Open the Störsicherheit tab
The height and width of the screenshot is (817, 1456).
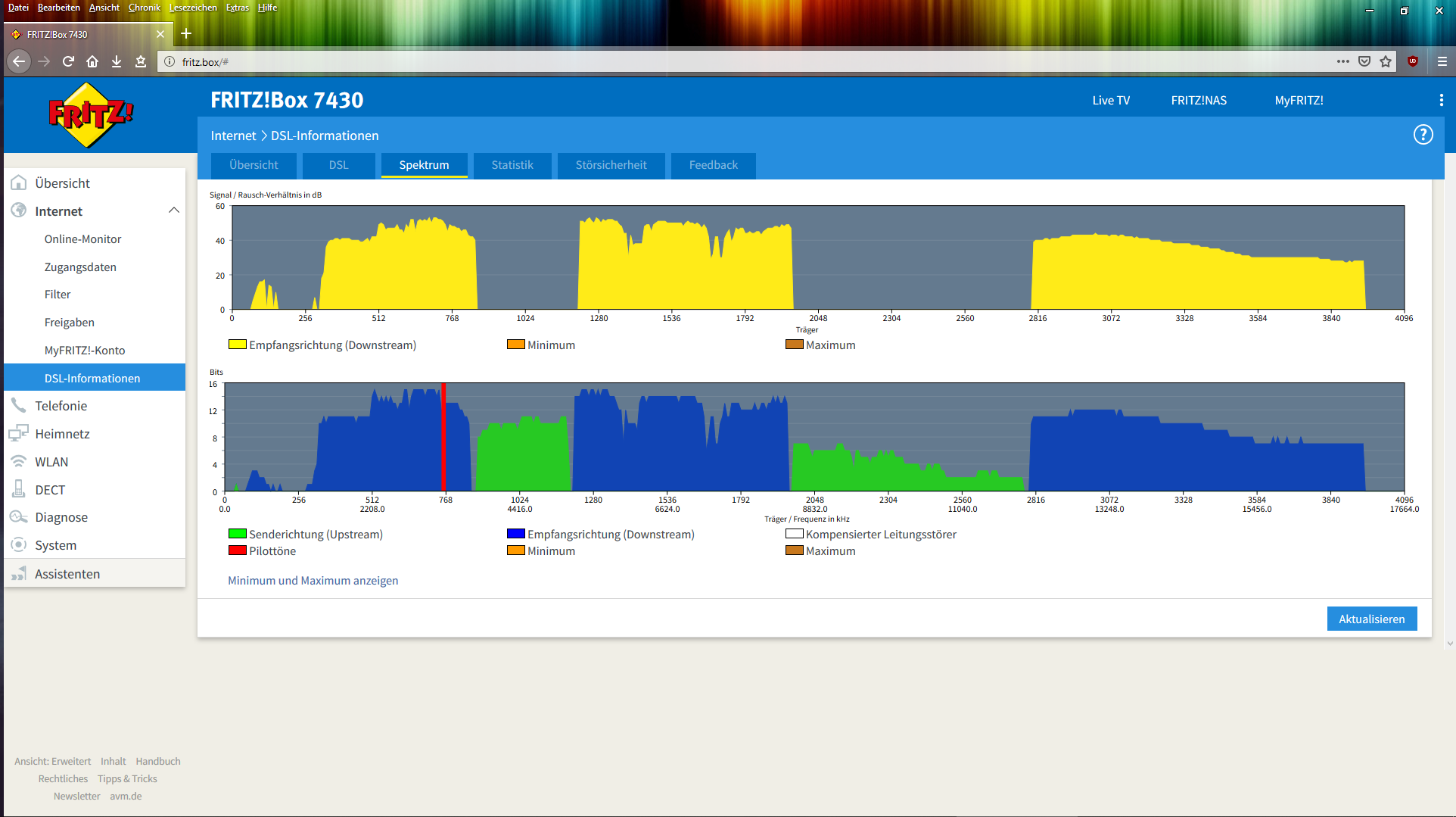[x=611, y=165]
